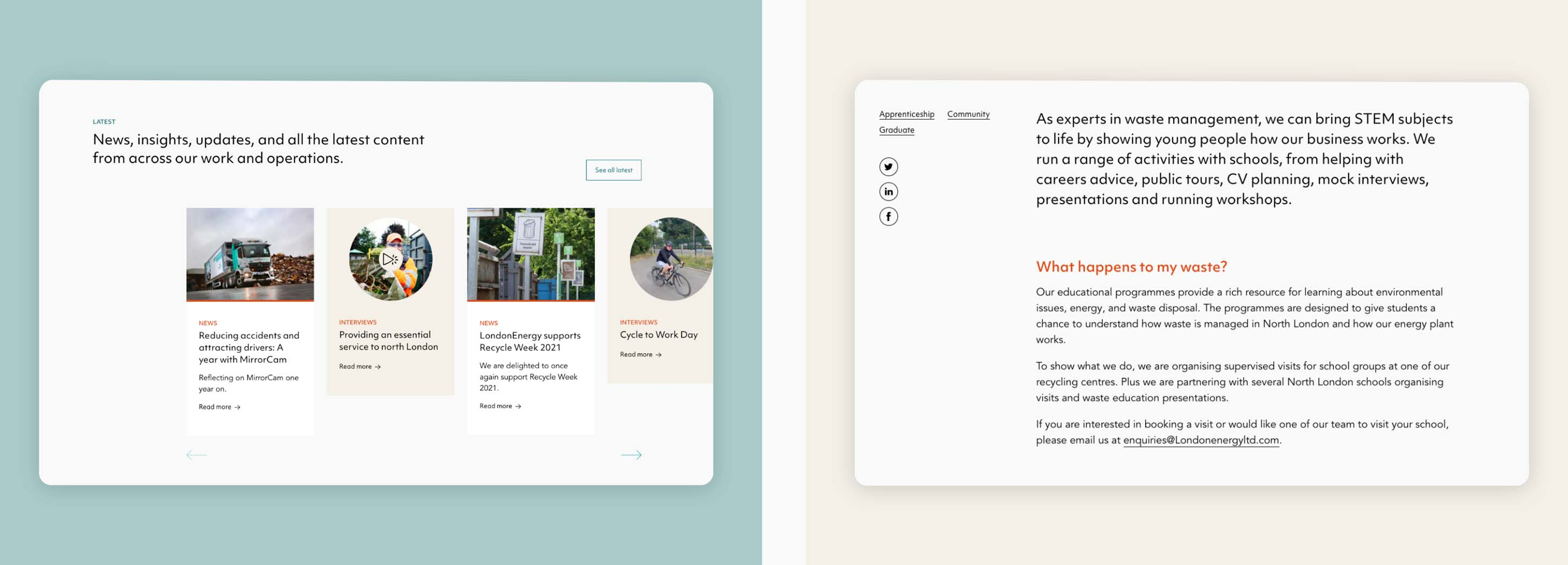
Task: Open the Graduate tag link
Action: pyautogui.click(x=896, y=129)
